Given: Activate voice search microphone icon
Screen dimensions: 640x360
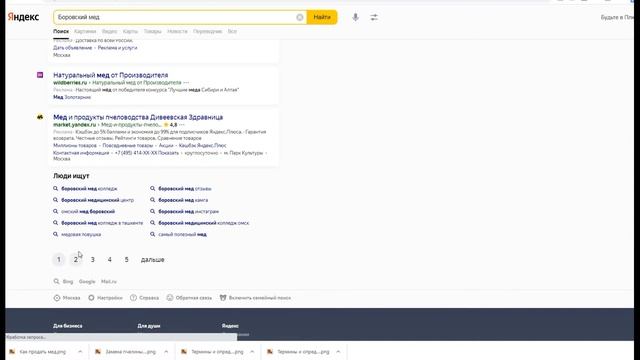Looking at the screenshot, I should tap(356, 17).
